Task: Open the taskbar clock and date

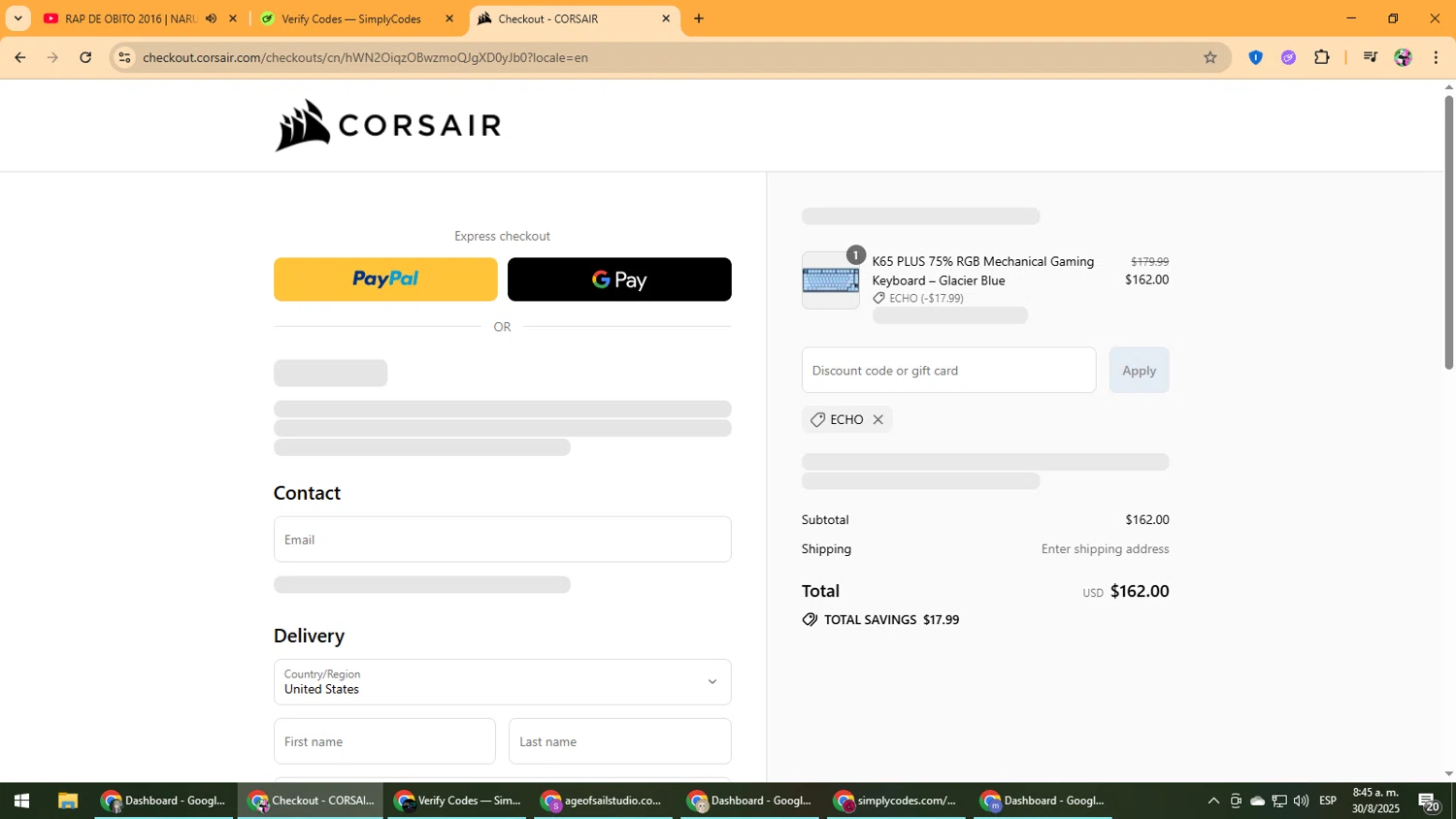Action: [1376, 801]
